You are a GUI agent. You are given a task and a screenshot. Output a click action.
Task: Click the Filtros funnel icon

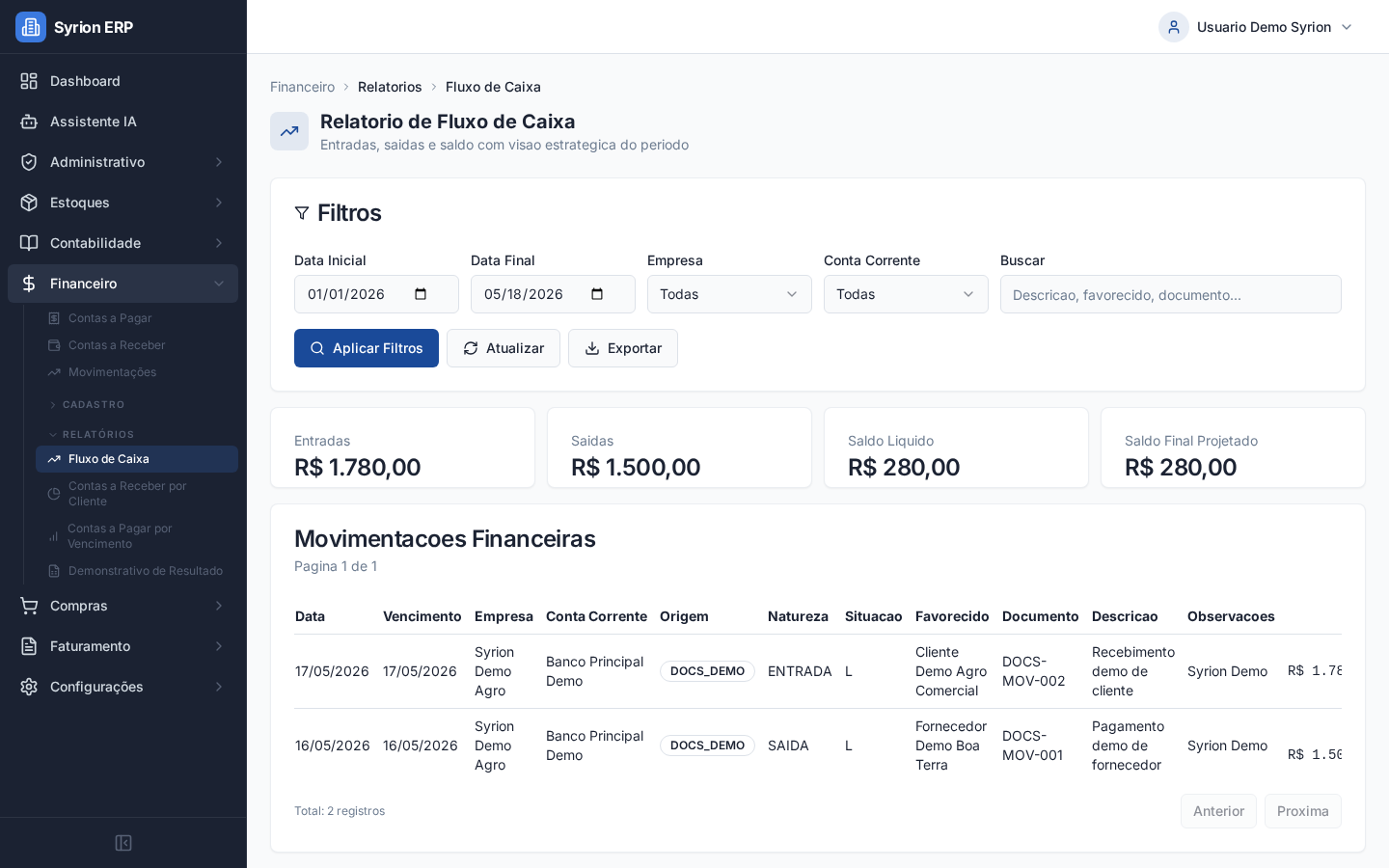(x=302, y=213)
